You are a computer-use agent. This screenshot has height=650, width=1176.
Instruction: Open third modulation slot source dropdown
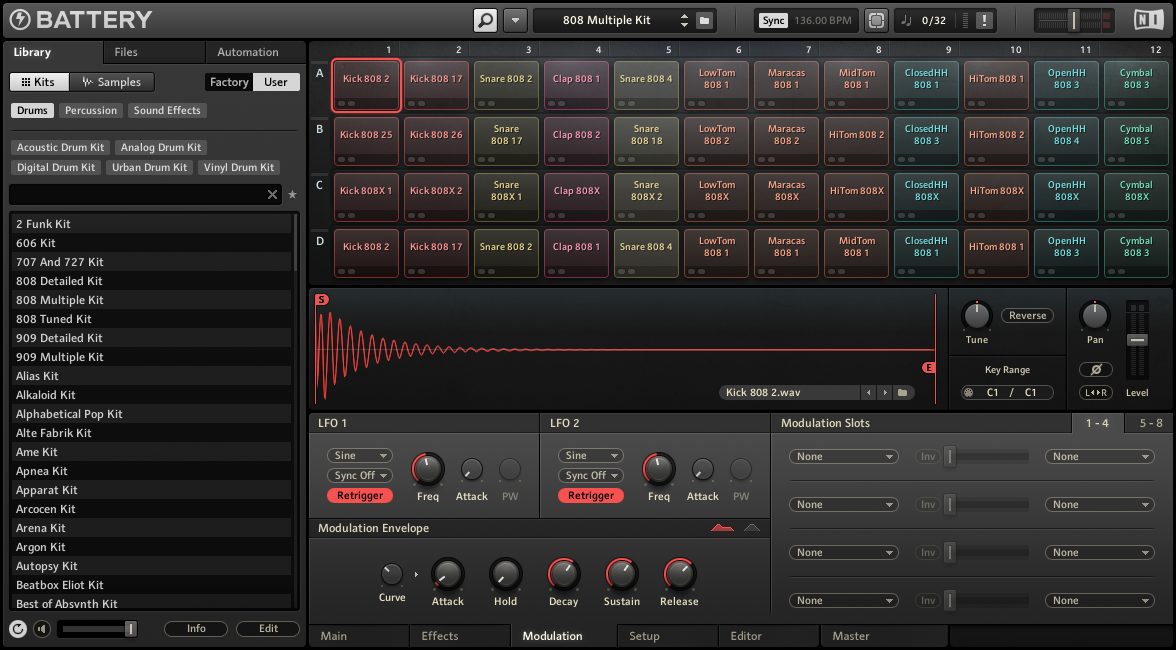pyautogui.click(x=844, y=553)
